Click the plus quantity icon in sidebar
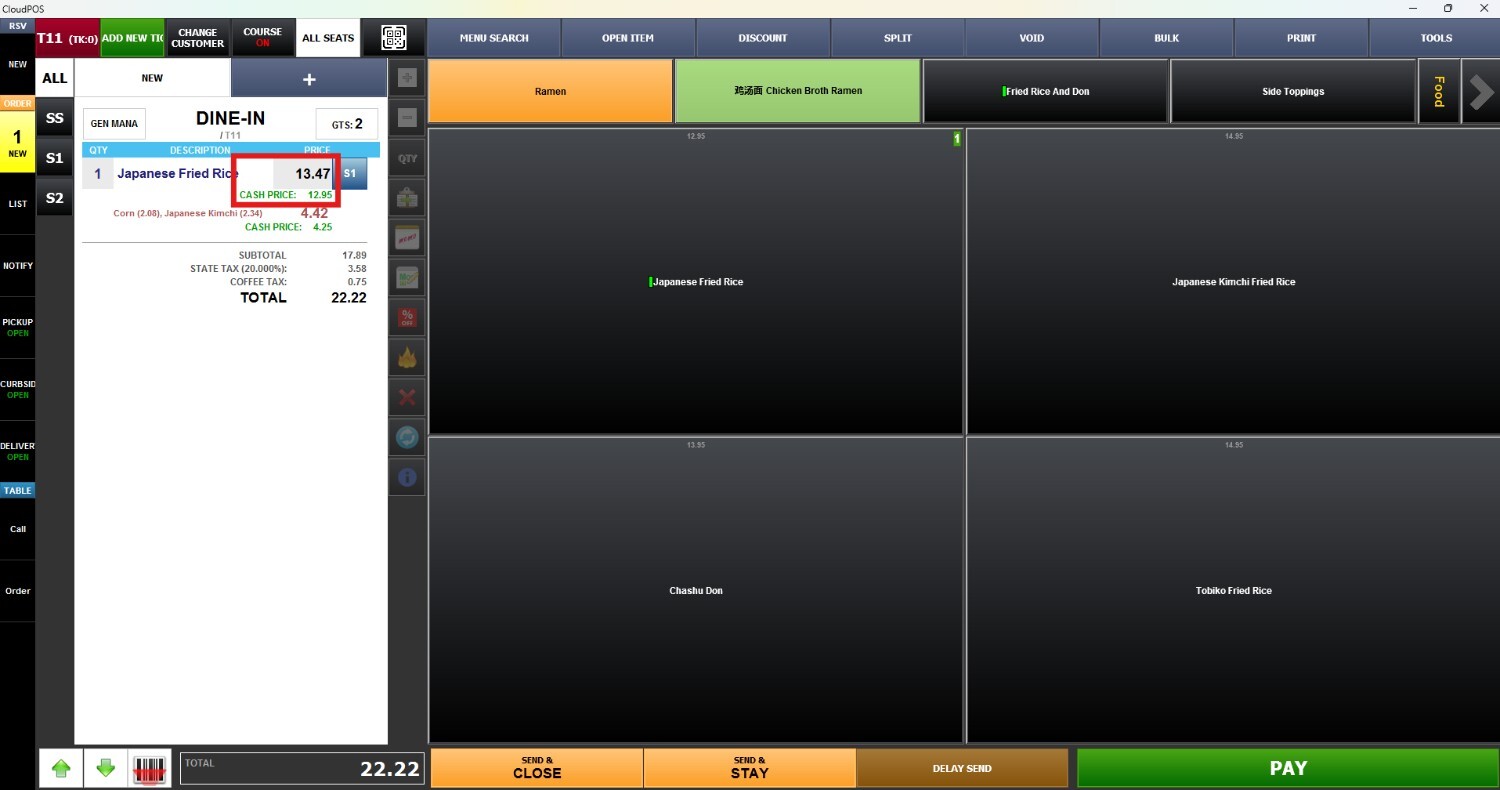The image size is (1500, 790). pos(407,78)
